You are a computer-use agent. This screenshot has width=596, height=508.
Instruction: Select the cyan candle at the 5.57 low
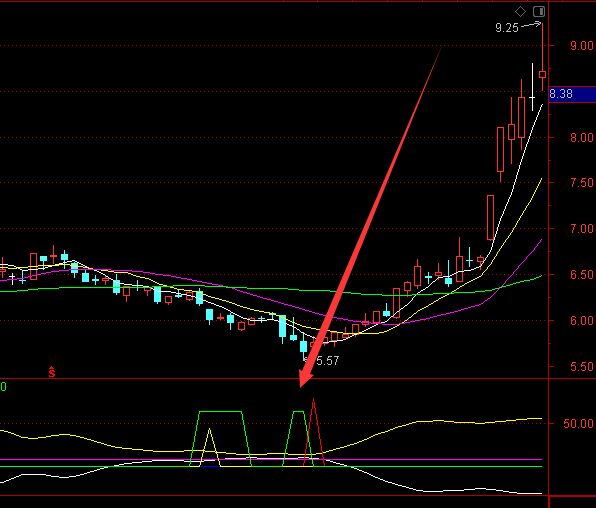click(x=303, y=346)
